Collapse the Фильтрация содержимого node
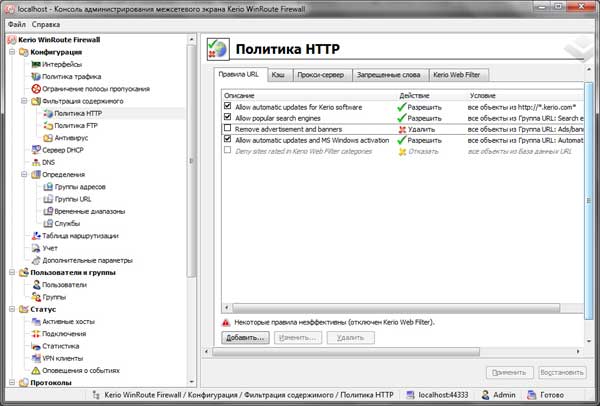 (x=24, y=101)
